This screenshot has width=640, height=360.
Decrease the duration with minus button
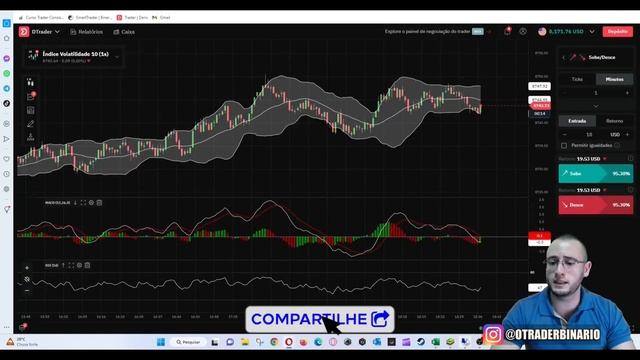(x=564, y=93)
